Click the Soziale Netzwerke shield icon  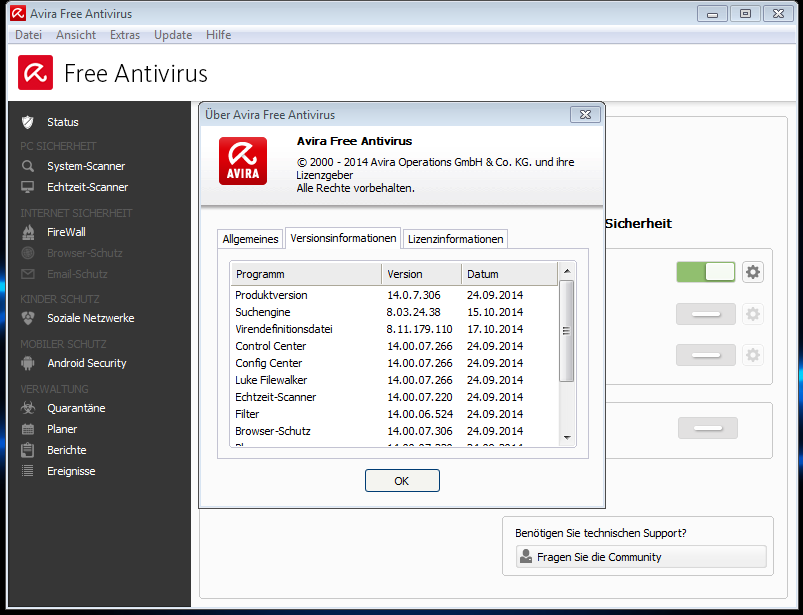[x=28, y=318]
